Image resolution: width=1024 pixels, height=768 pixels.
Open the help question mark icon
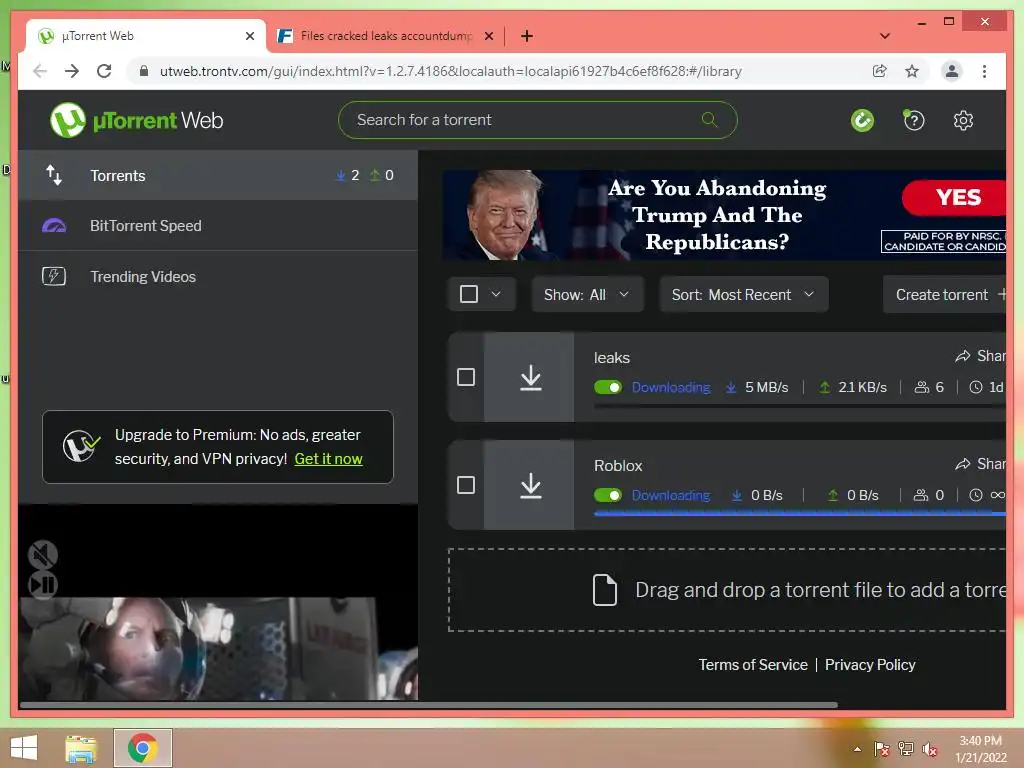point(914,120)
